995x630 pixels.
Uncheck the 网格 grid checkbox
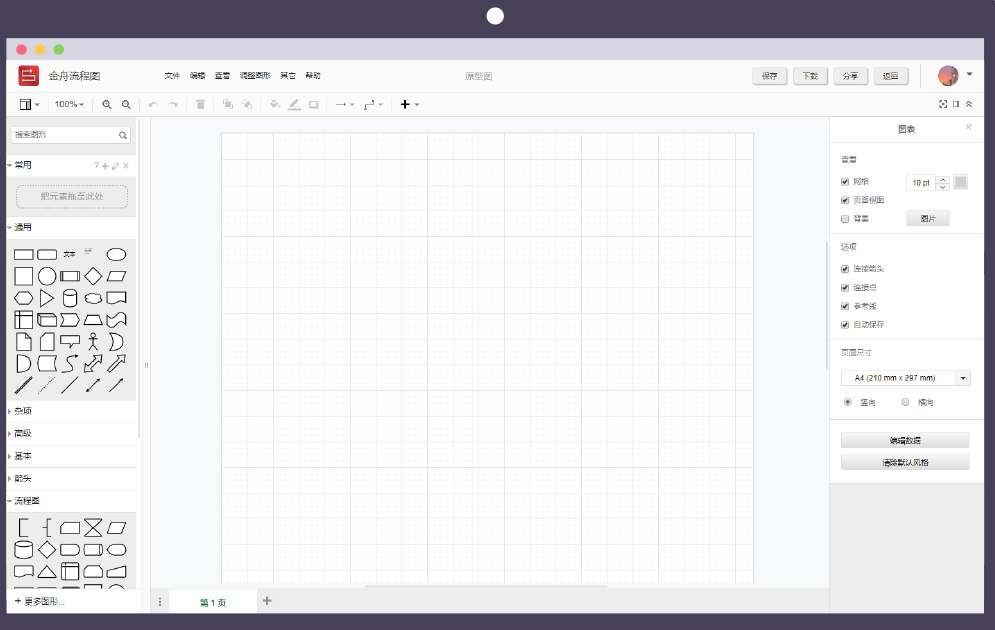click(845, 182)
